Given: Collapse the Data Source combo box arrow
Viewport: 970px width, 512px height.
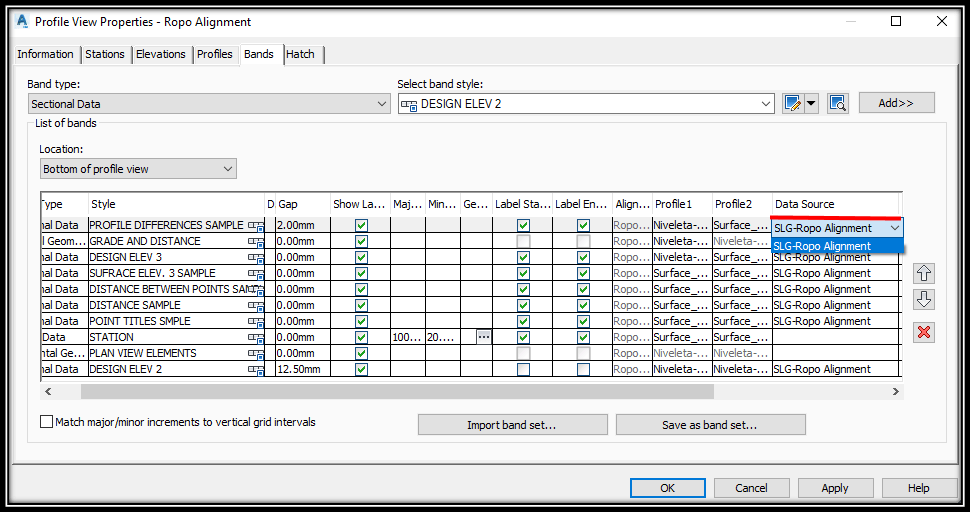Looking at the screenshot, I should coord(895,228).
